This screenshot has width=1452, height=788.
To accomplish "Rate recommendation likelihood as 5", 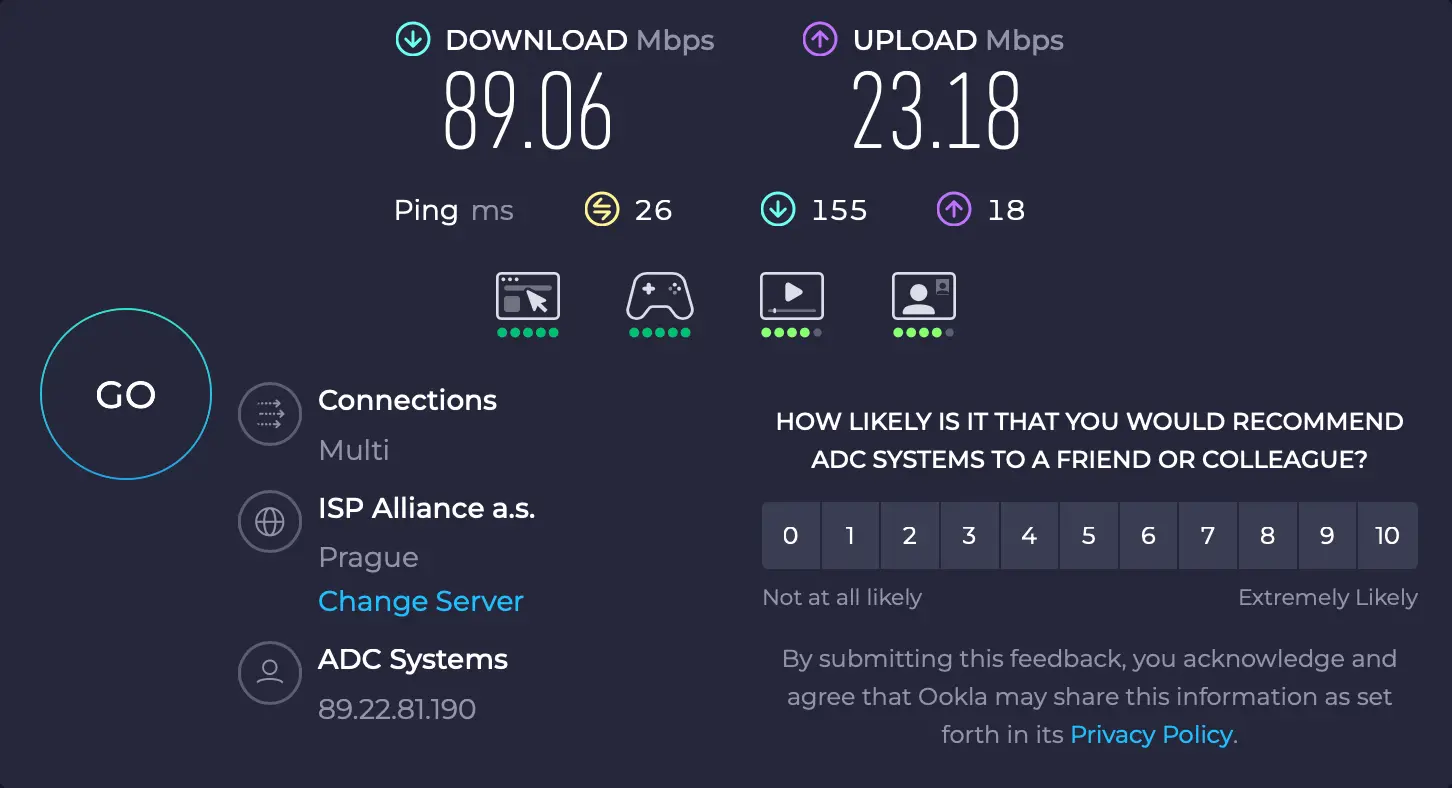I will point(1089,535).
